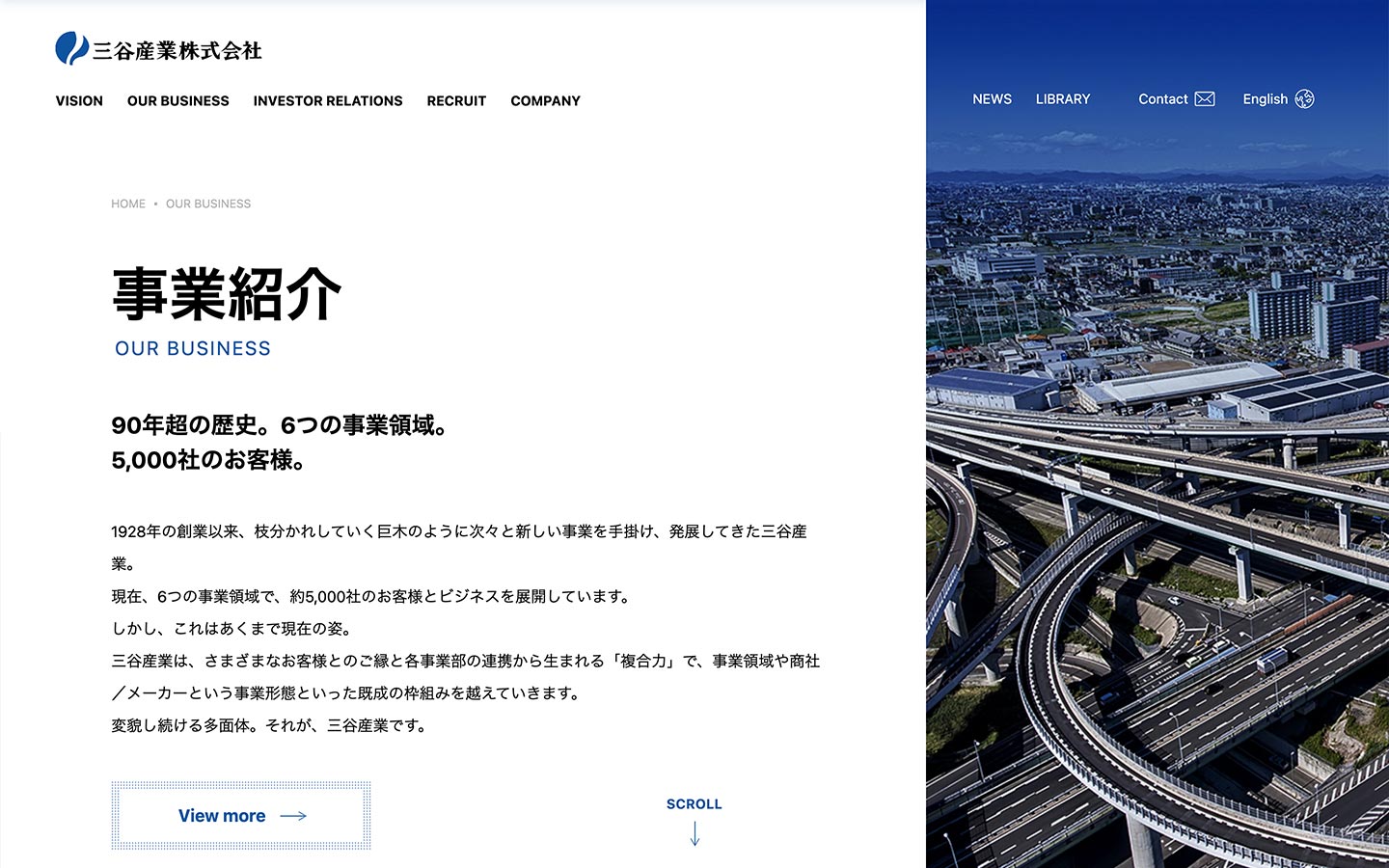Screen dimensions: 1389x868
Task: Click the globe language icon
Action: [x=1304, y=99]
